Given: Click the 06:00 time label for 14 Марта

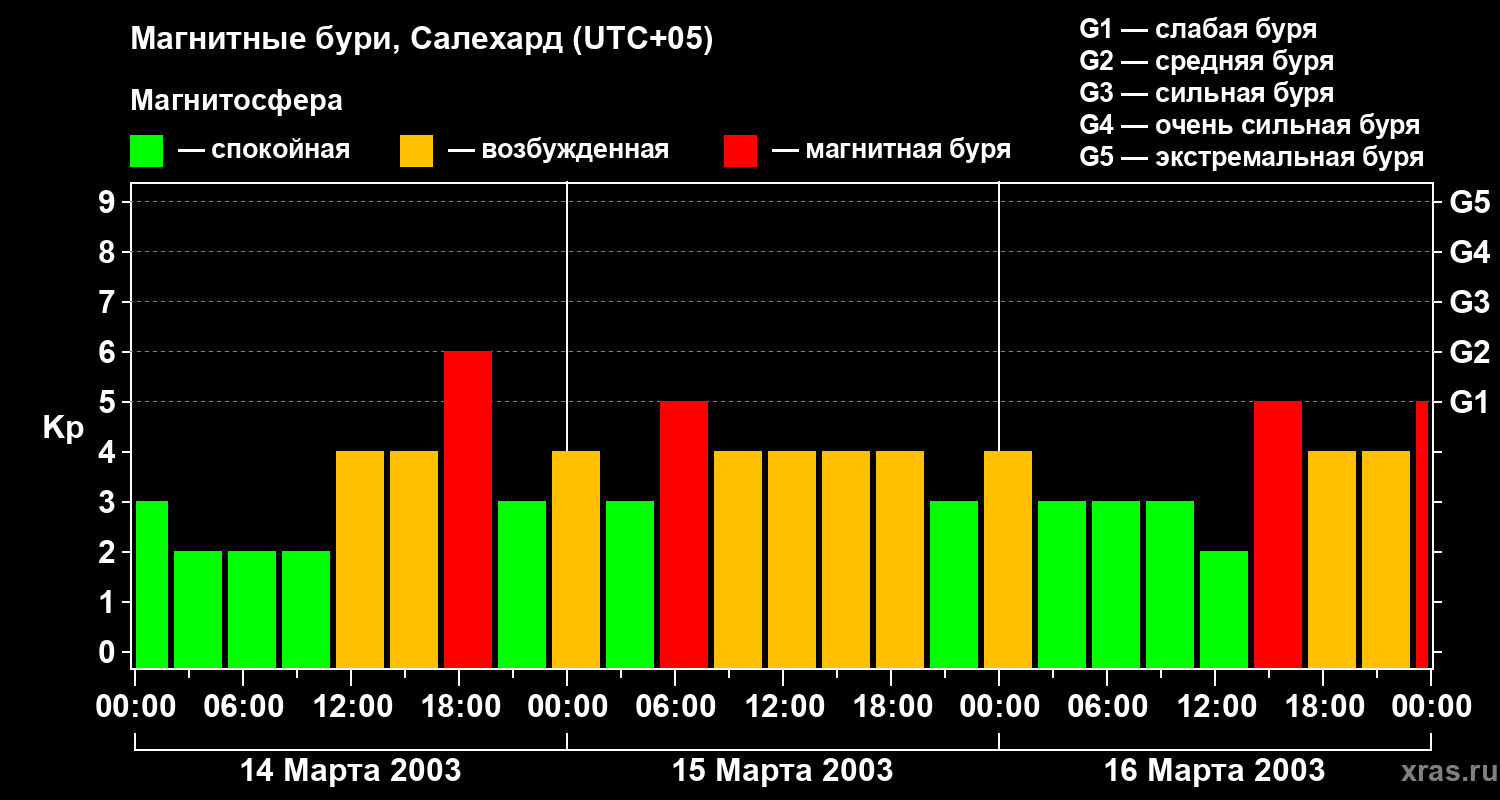Looking at the screenshot, I should pos(242,707).
